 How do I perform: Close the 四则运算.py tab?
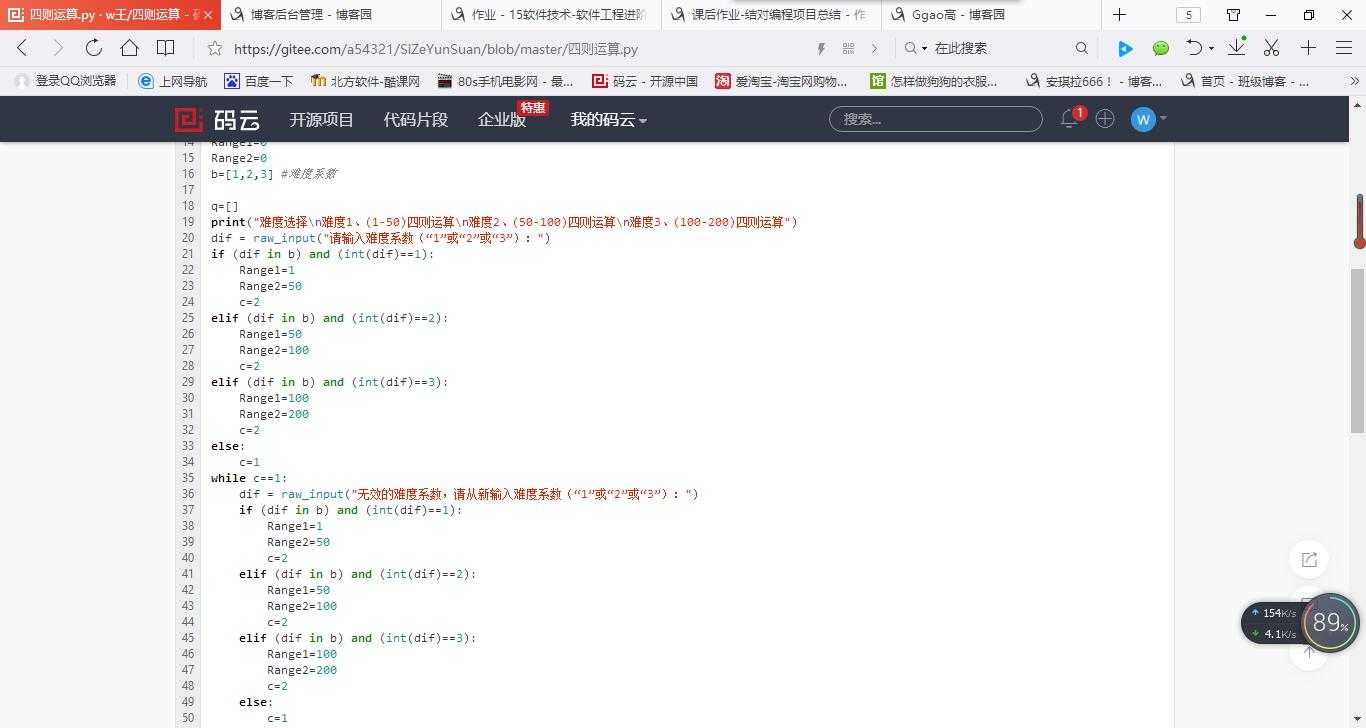click(208, 15)
